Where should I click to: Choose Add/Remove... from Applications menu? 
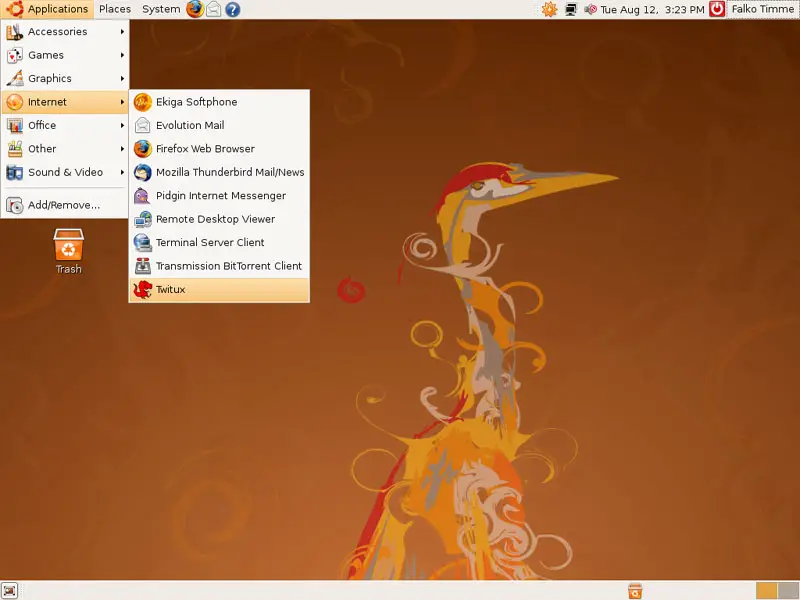pyautogui.click(x=65, y=205)
